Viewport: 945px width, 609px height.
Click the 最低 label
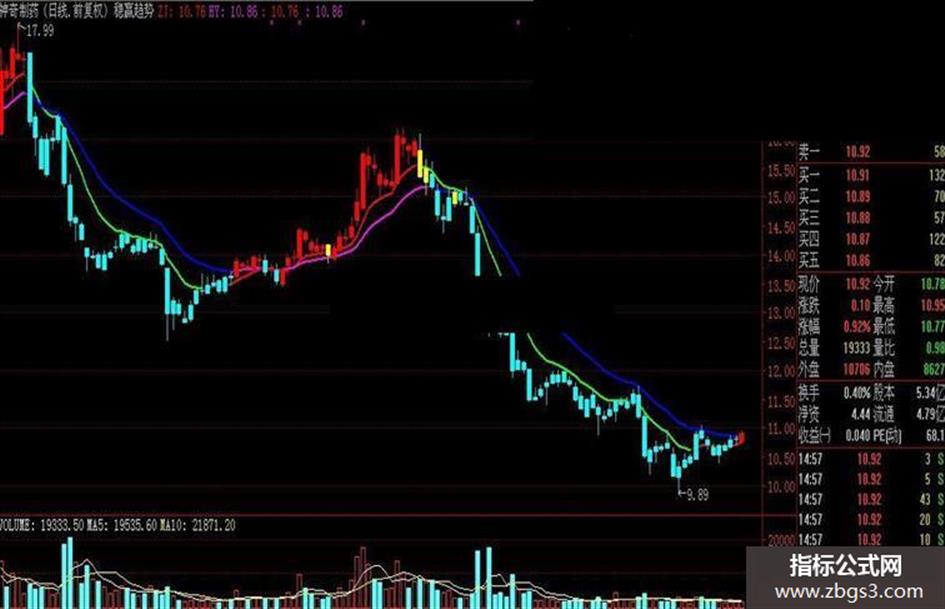884,327
